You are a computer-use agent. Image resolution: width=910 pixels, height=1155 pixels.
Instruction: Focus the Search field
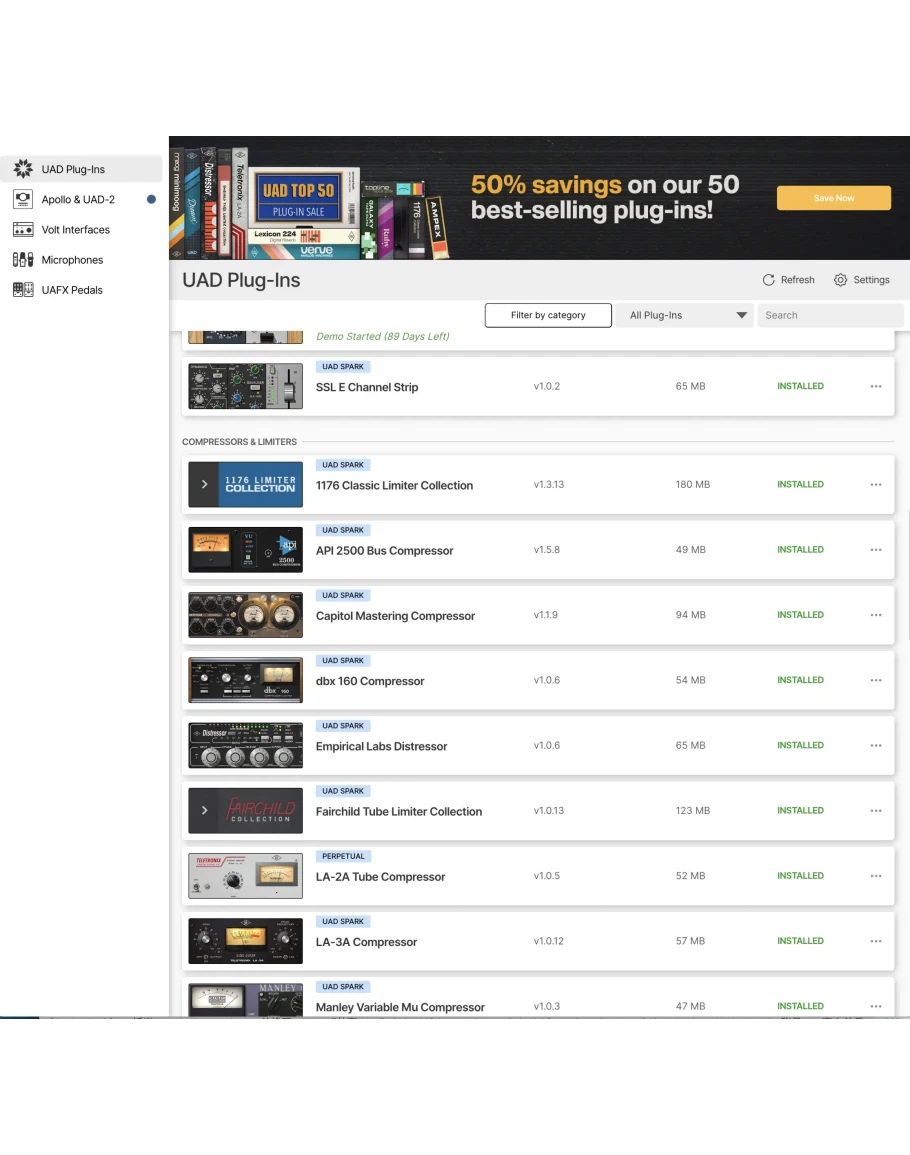point(830,315)
